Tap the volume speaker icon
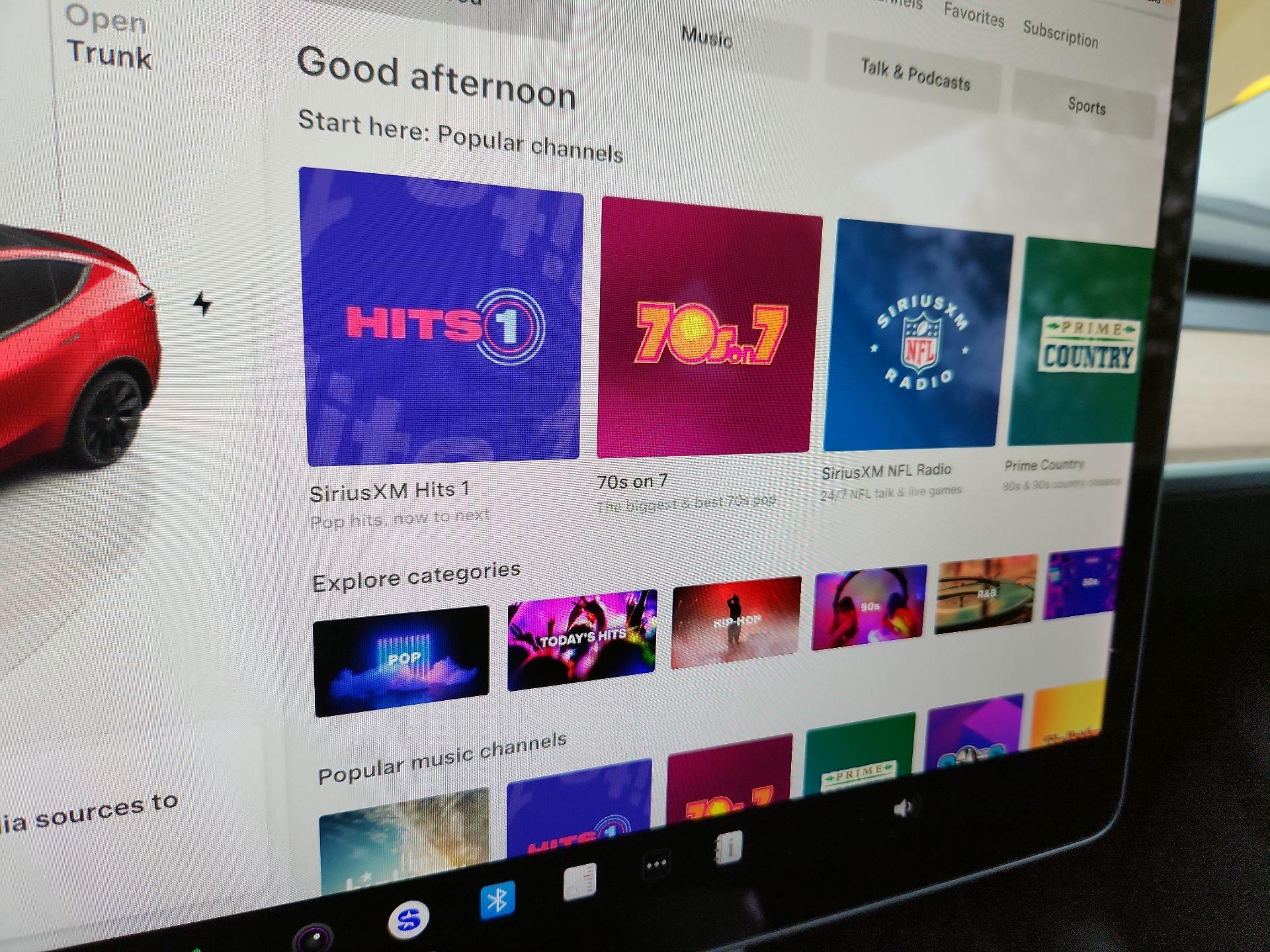Screen dimensions: 1270x952 coord(904,807)
